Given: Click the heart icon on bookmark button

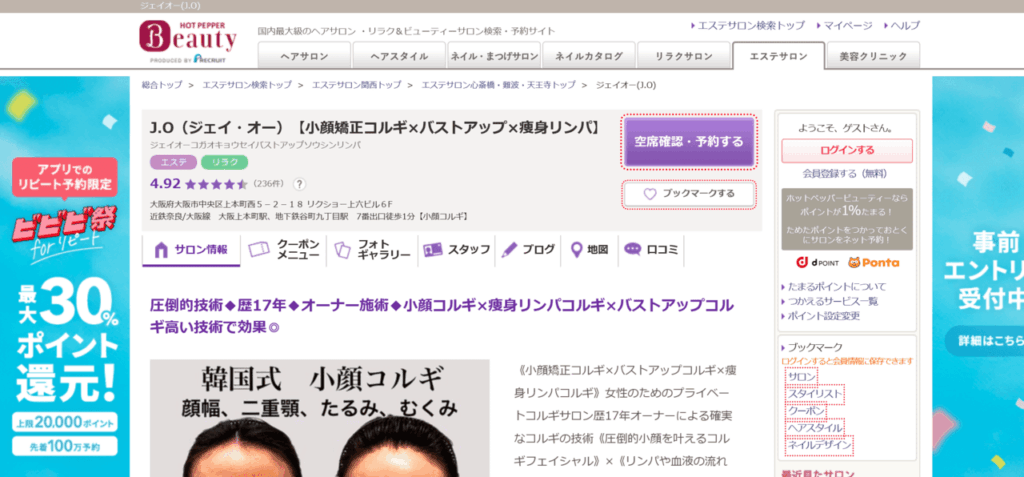Looking at the screenshot, I should (x=649, y=194).
